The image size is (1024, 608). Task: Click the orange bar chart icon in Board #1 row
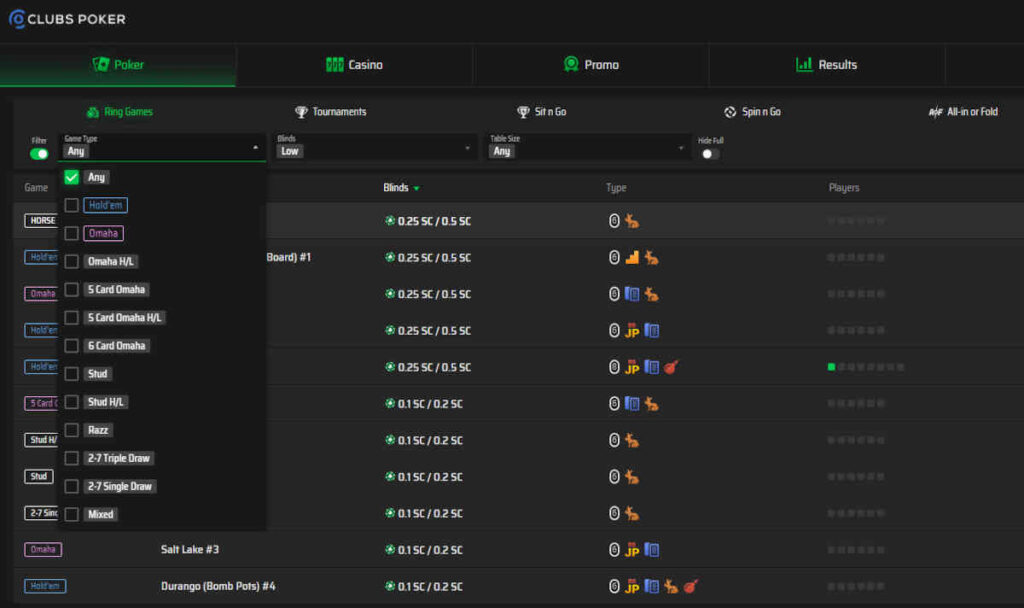click(632, 257)
